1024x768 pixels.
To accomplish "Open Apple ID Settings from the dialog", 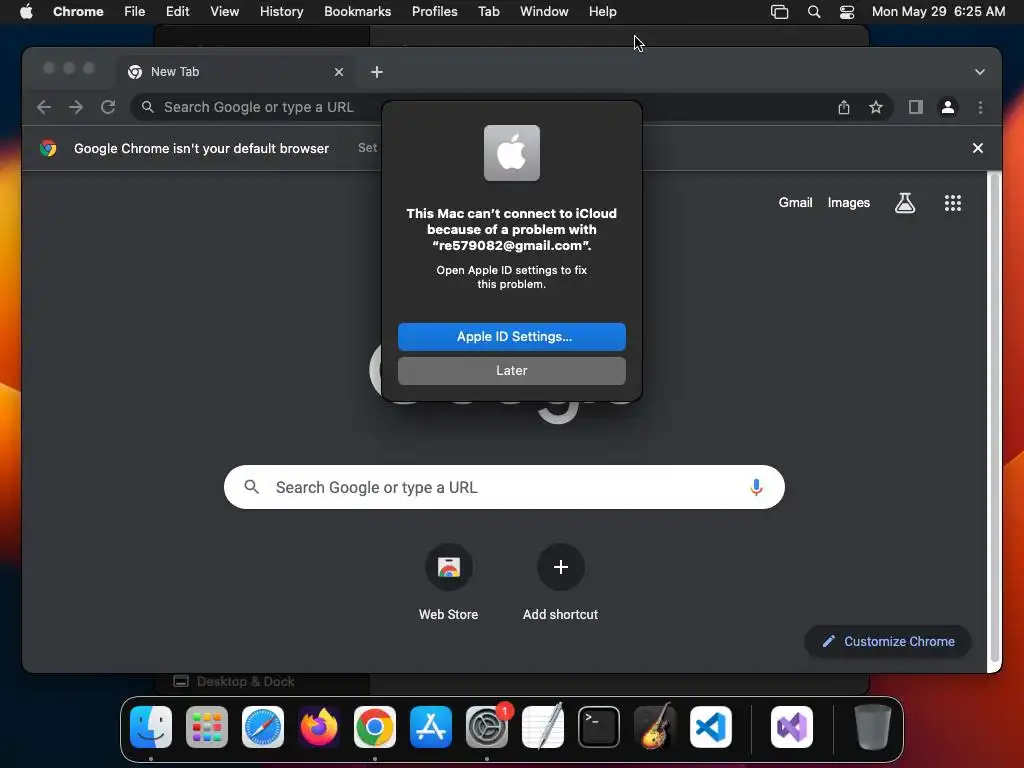I will [511, 336].
